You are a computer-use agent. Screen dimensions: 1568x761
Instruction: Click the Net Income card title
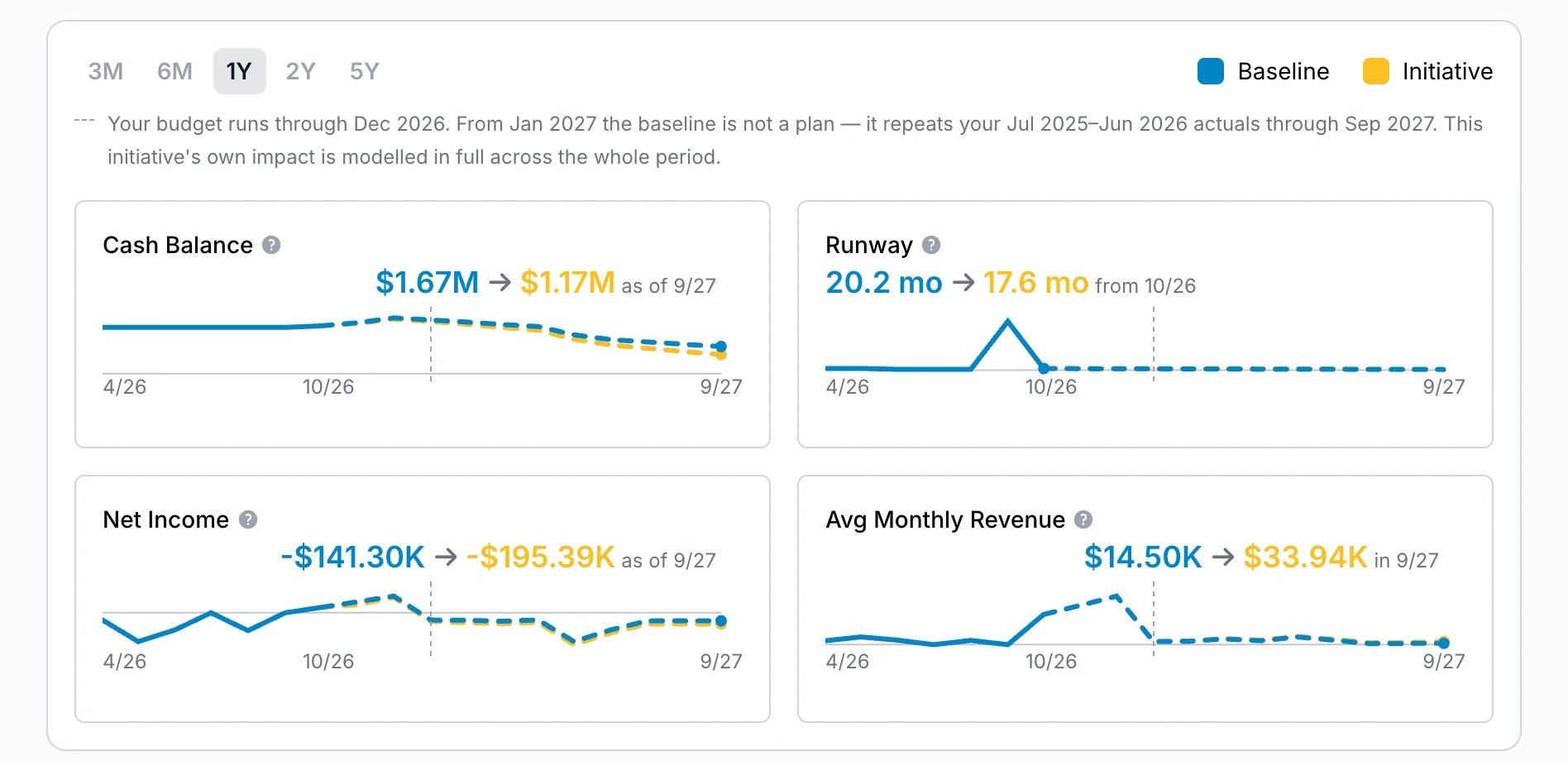165,519
